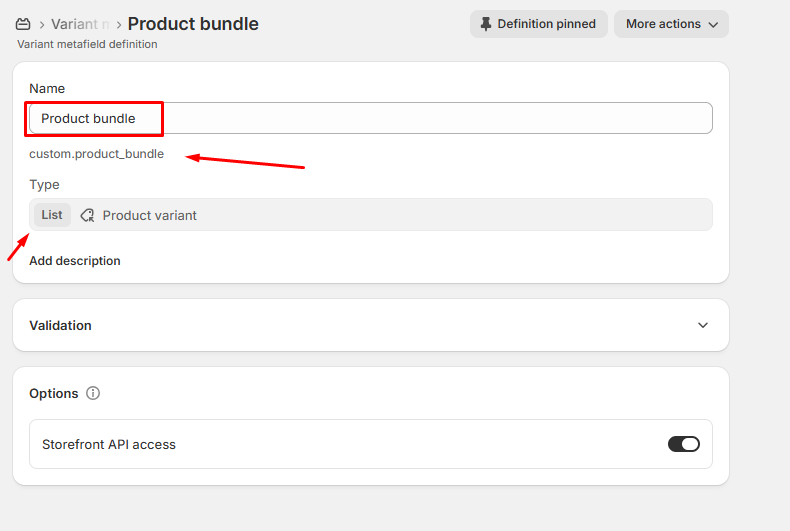Viewport: 790px width, 531px height.
Task: Open the More actions dropdown
Action: (x=671, y=24)
